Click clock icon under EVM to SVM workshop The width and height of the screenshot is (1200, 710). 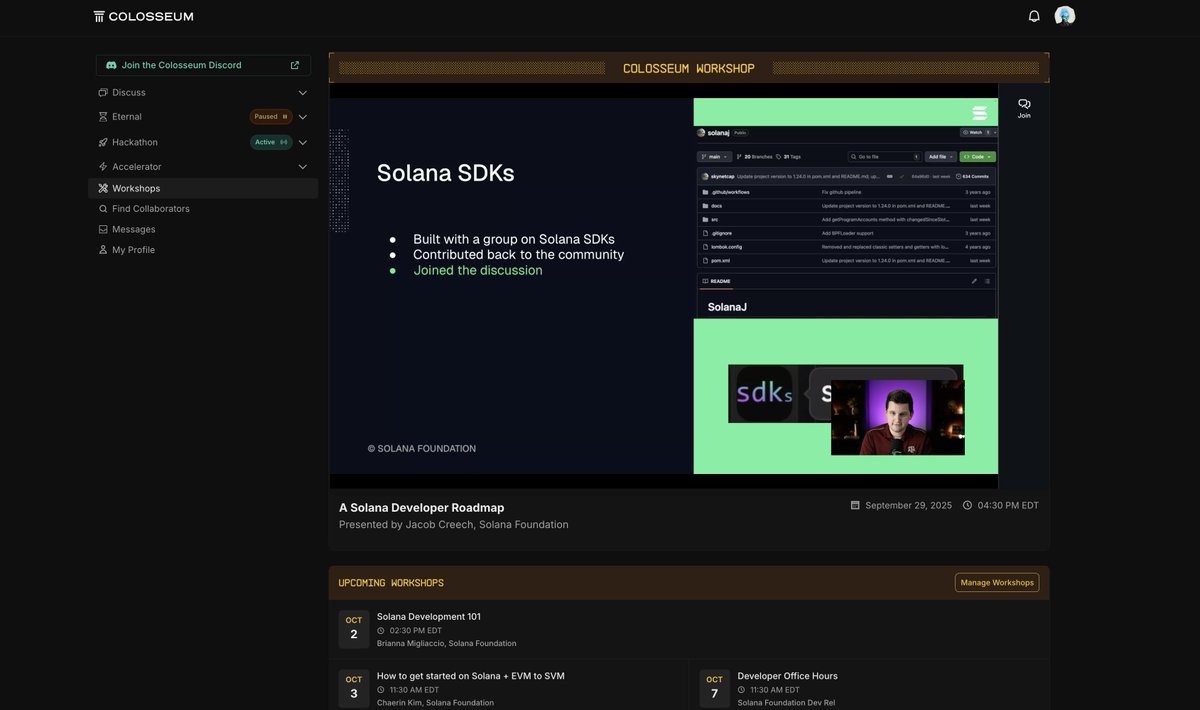click(381, 690)
